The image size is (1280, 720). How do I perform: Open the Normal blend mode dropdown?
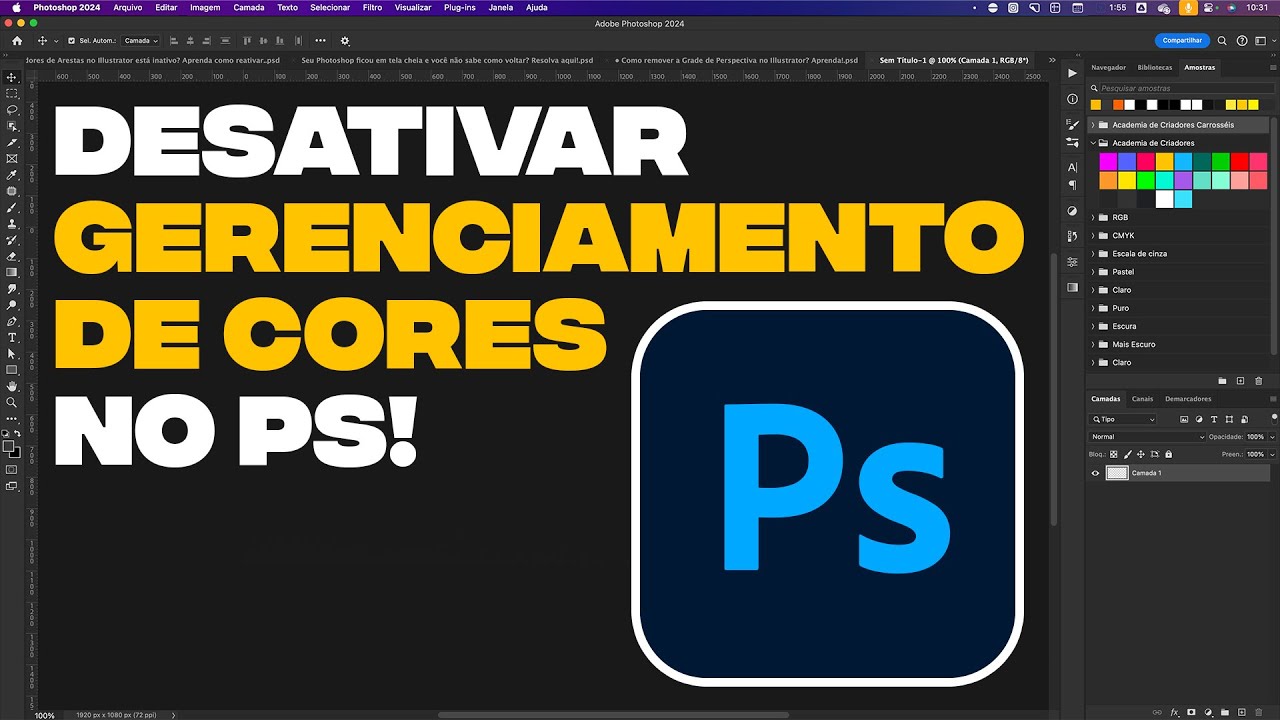tap(1147, 437)
